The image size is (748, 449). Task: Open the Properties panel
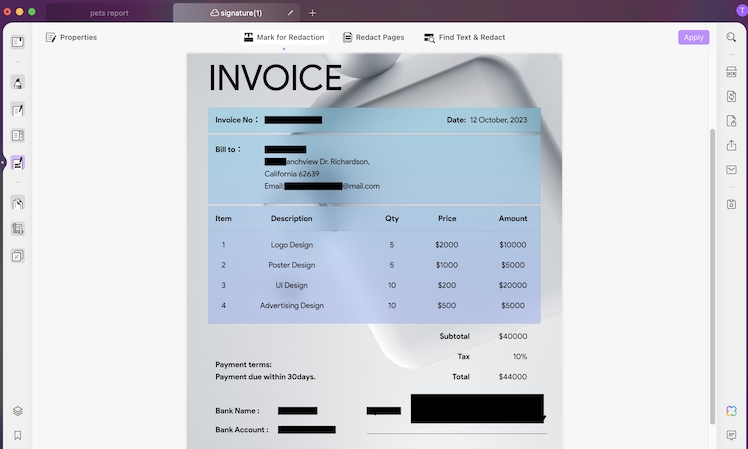click(71, 37)
